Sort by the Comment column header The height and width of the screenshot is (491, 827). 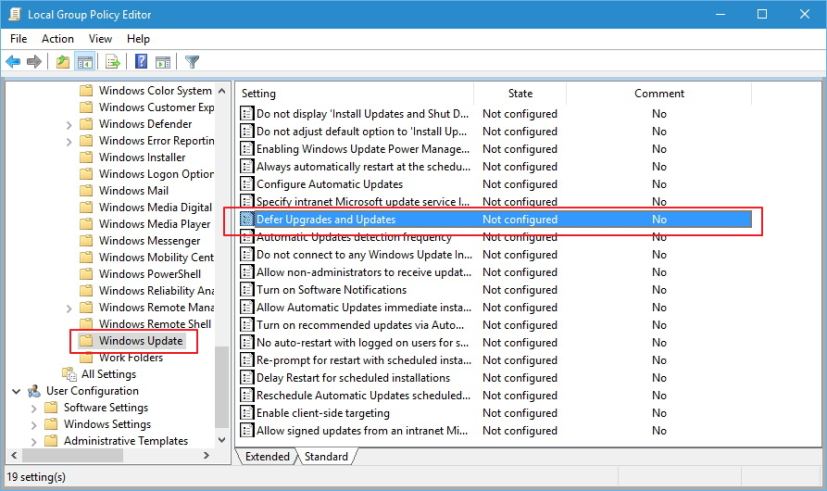[x=659, y=93]
